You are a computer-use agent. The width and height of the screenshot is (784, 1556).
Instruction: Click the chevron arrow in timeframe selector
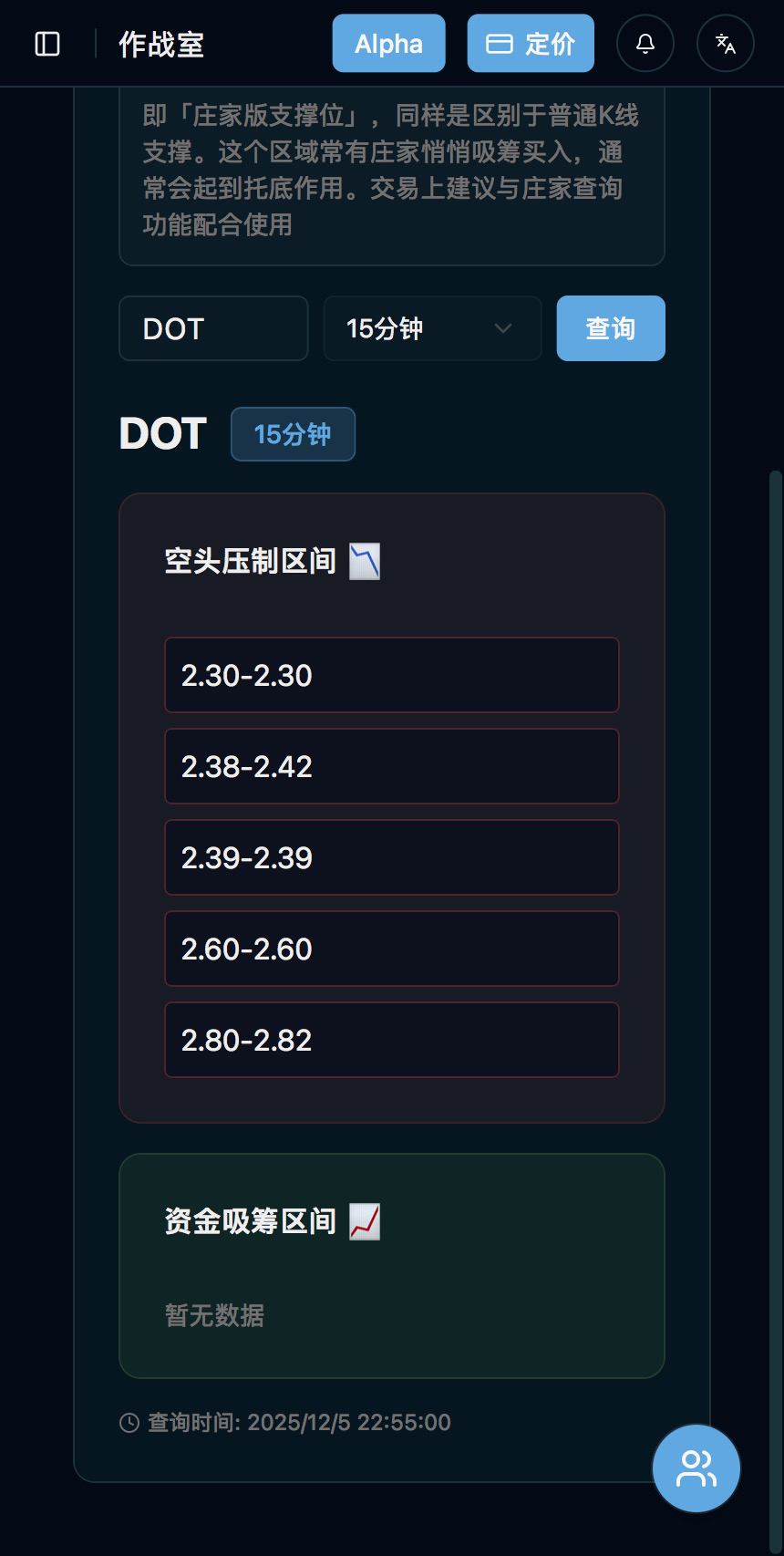[x=502, y=328]
